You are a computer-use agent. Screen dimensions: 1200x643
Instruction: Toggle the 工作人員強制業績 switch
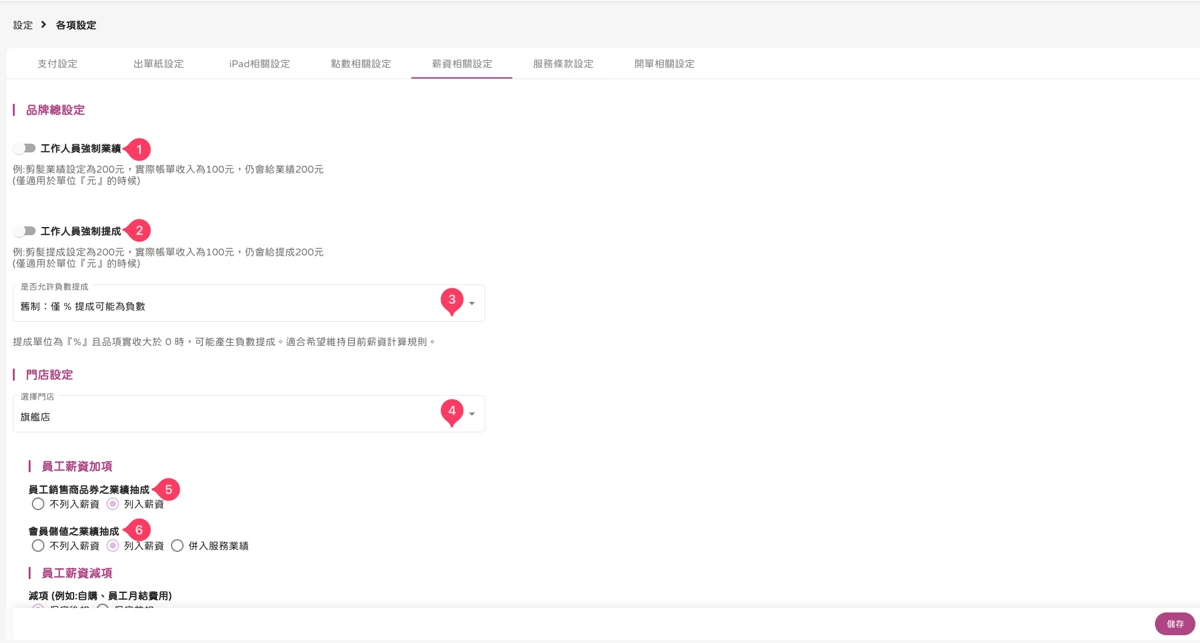click(25, 148)
